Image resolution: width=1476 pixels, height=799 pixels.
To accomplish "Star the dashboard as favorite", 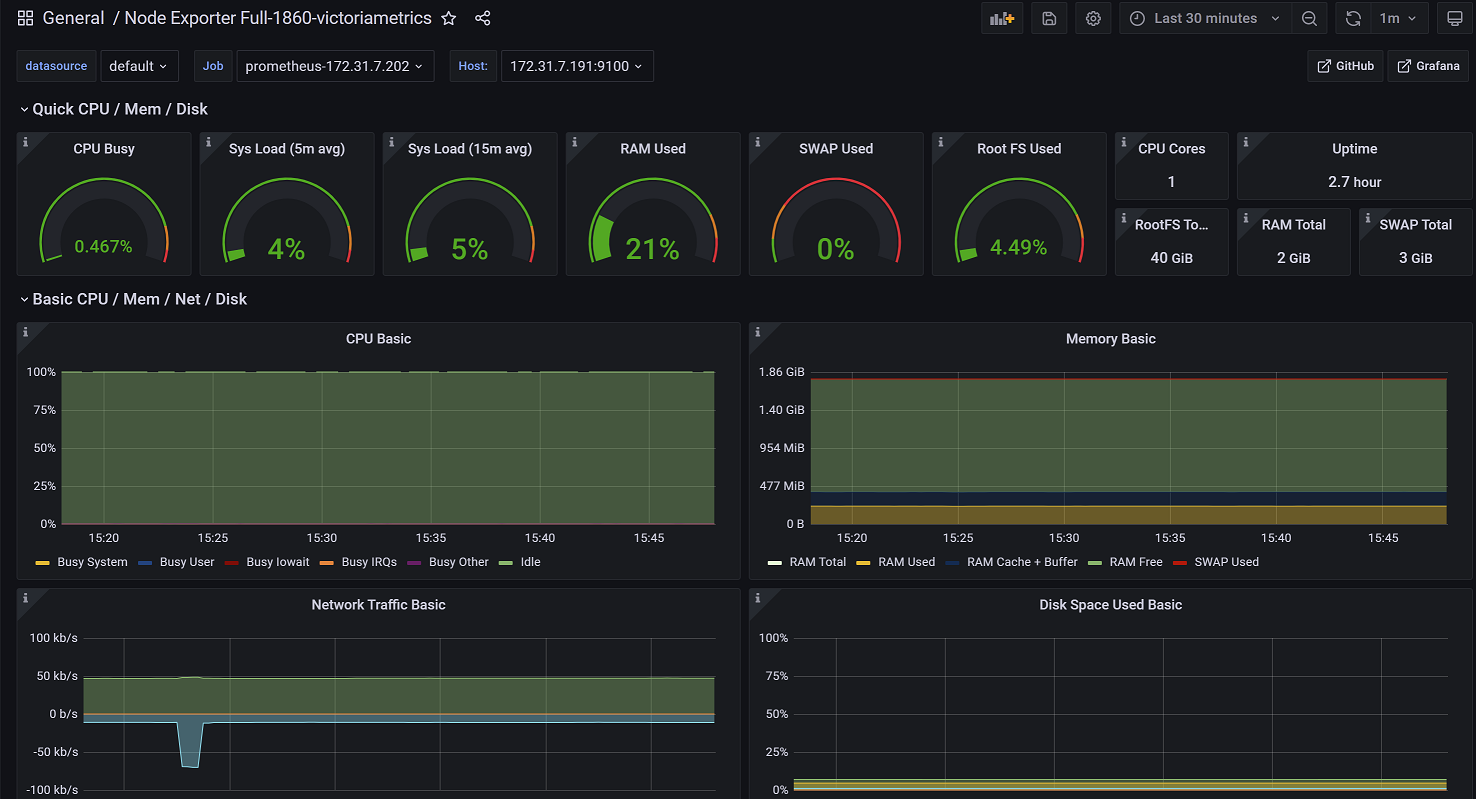I will pyautogui.click(x=449, y=18).
